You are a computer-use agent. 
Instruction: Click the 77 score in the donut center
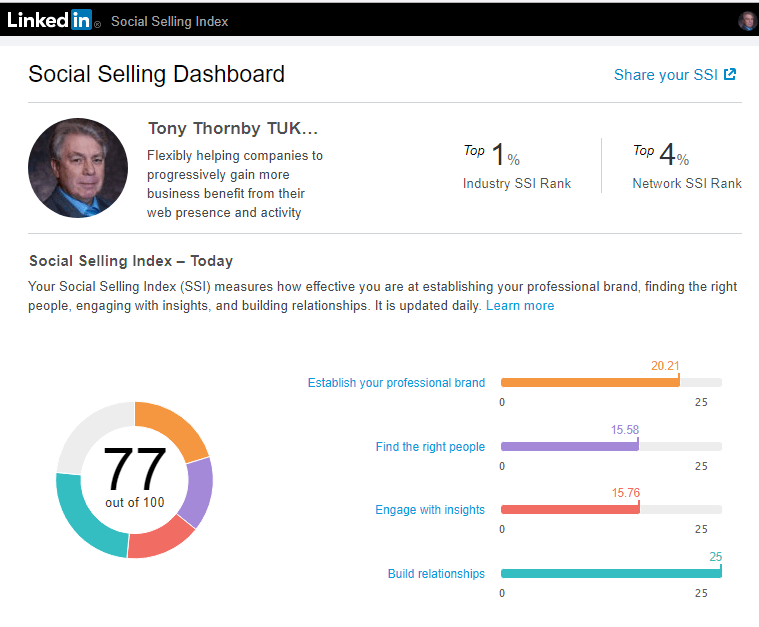pyautogui.click(x=134, y=469)
